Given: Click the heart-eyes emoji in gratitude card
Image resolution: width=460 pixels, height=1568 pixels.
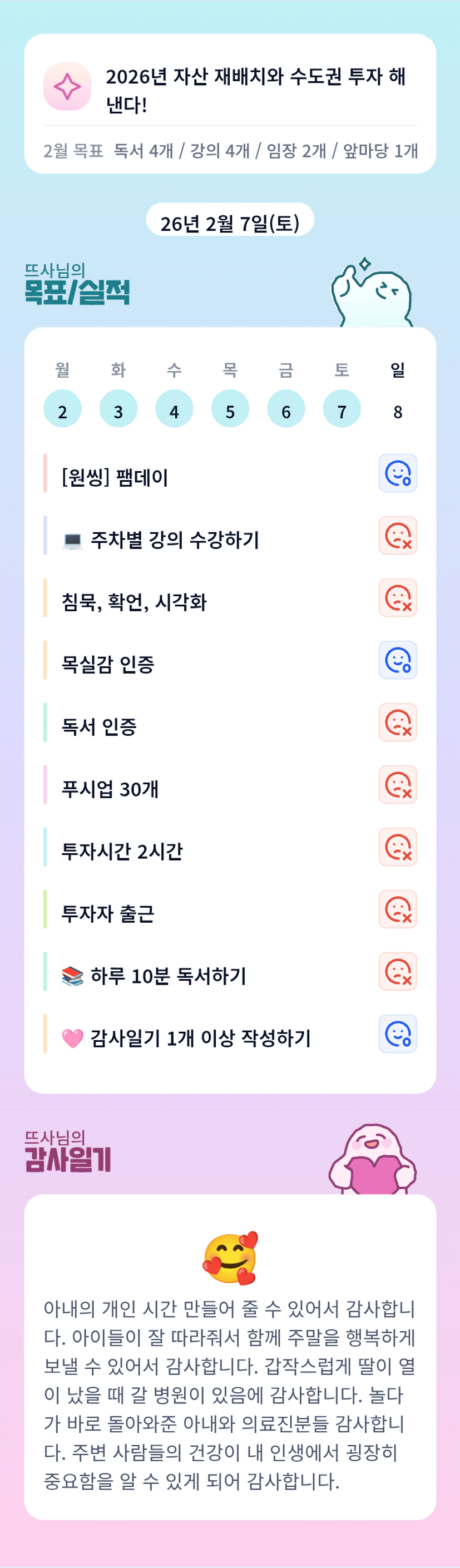Looking at the screenshot, I should point(230,1258).
